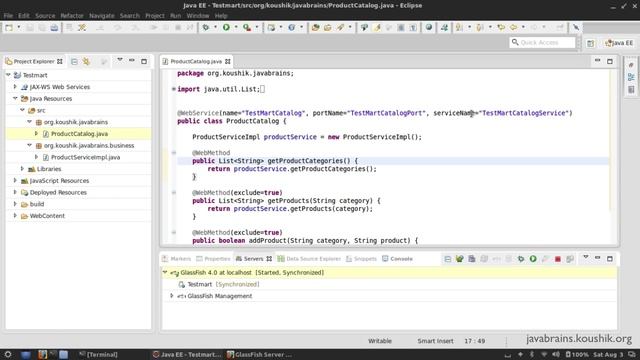This screenshot has width=640, height=360.
Task: Open the Refactor menu
Action: pyautogui.click(x=72, y=16)
